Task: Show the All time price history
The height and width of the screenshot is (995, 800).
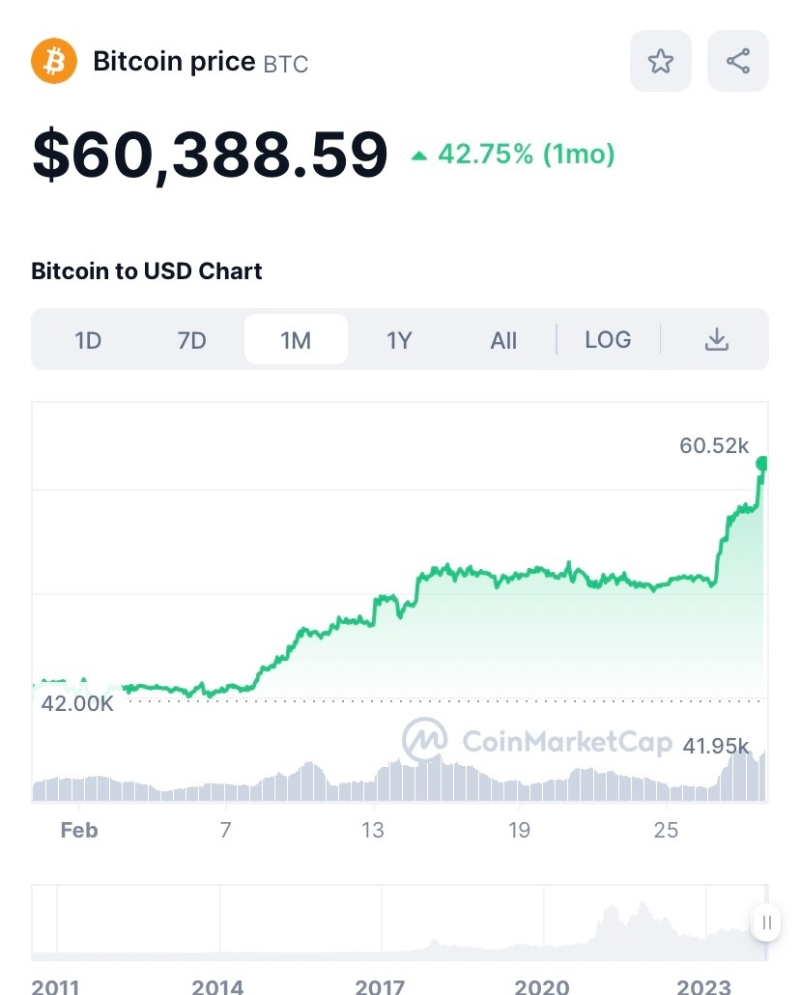Action: [503, 340]
